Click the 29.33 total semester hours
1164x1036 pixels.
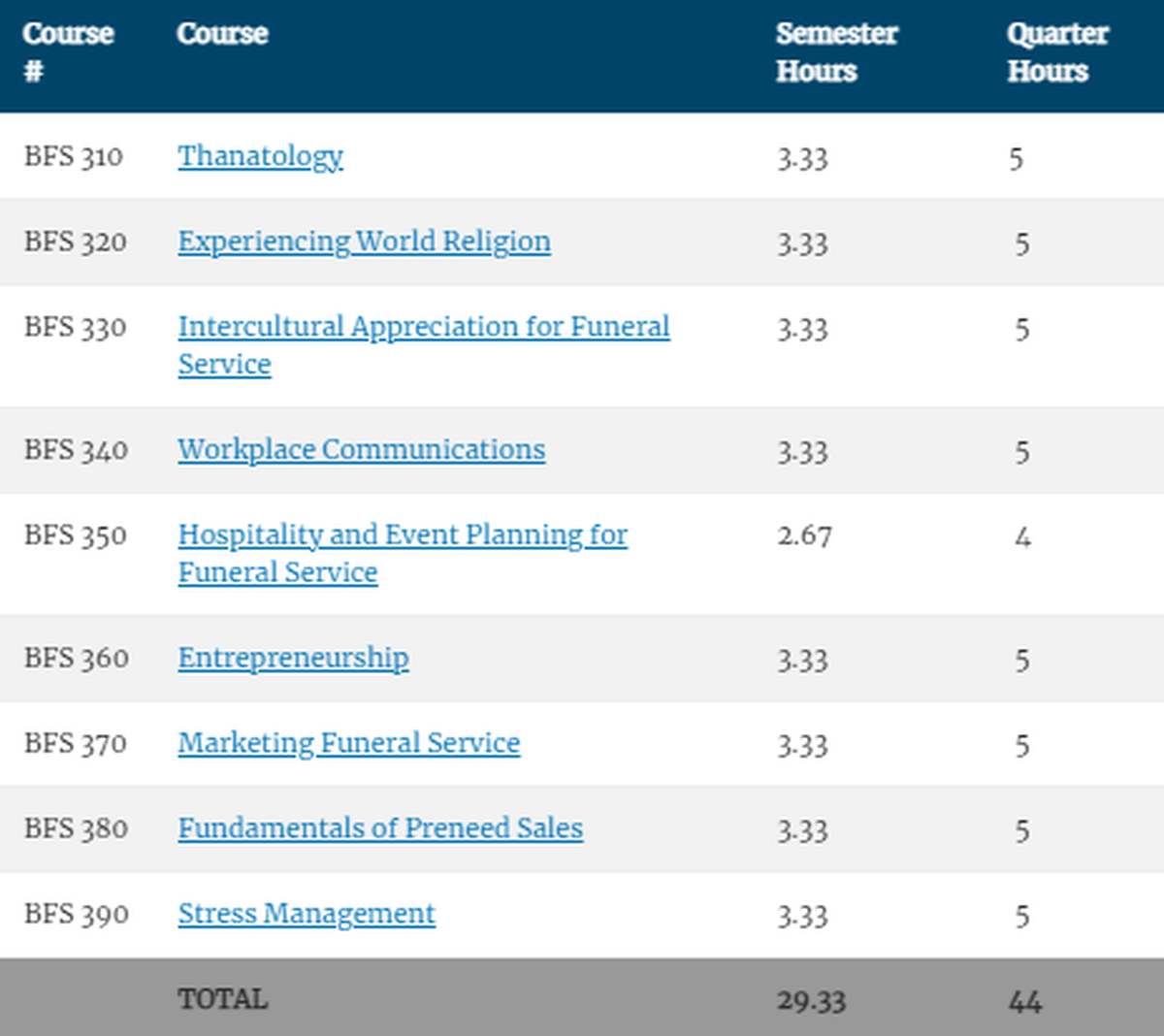811,1001
